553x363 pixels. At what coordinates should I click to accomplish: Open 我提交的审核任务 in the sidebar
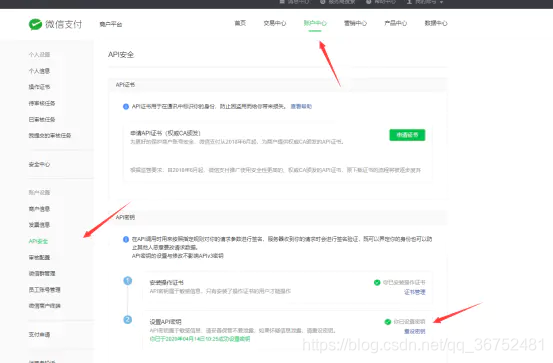coord(50,135)
